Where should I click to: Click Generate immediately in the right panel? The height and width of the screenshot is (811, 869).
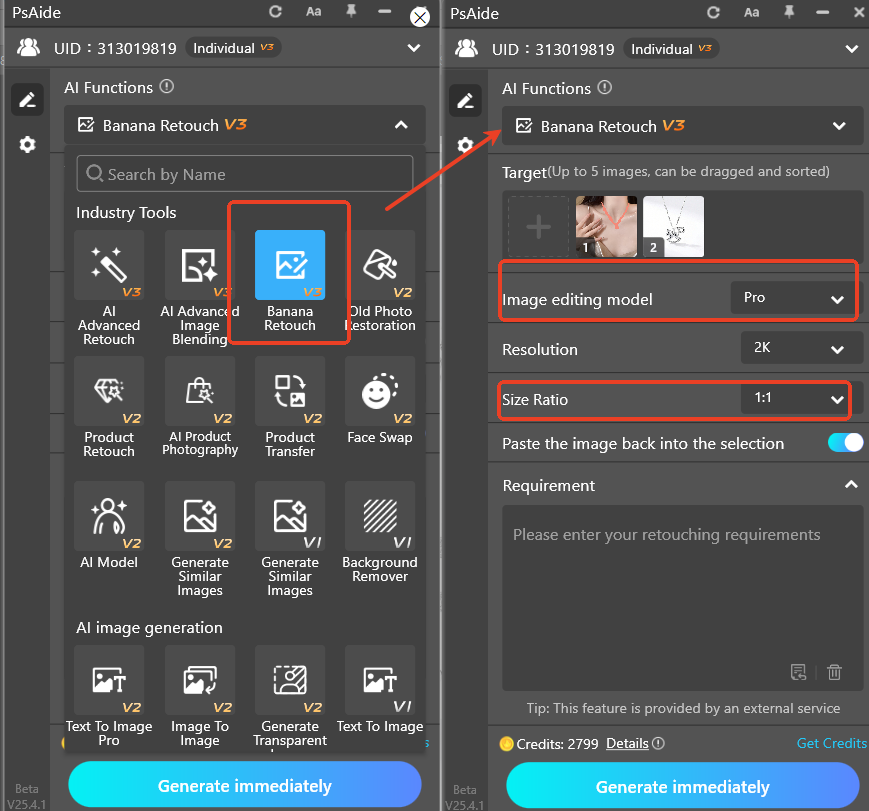click(682, 786)
